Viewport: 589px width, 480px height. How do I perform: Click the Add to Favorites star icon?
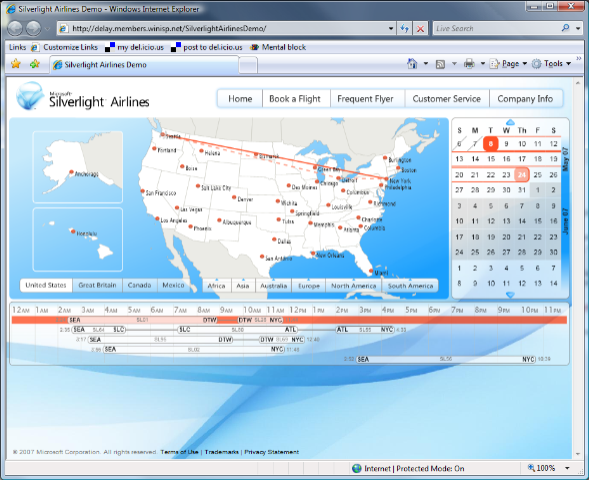point(35,64)
